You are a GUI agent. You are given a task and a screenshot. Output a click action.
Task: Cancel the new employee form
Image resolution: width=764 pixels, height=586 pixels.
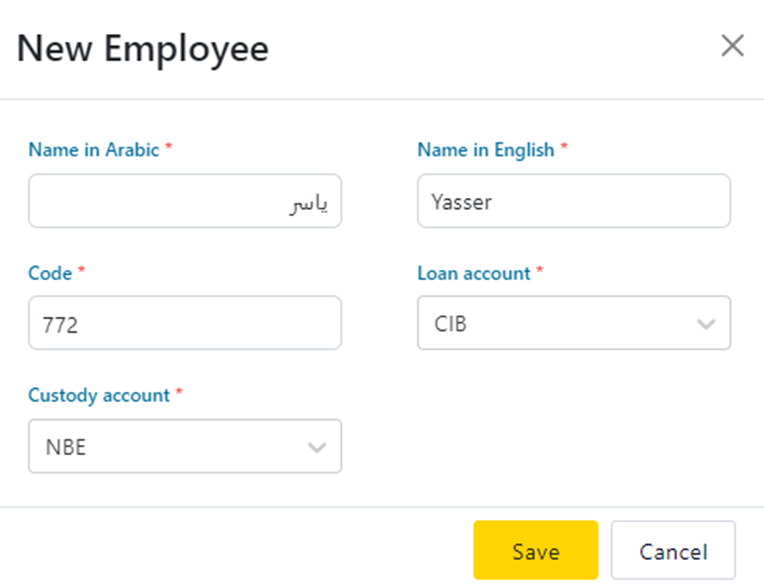pyautogui.click(x=673, y=551)
